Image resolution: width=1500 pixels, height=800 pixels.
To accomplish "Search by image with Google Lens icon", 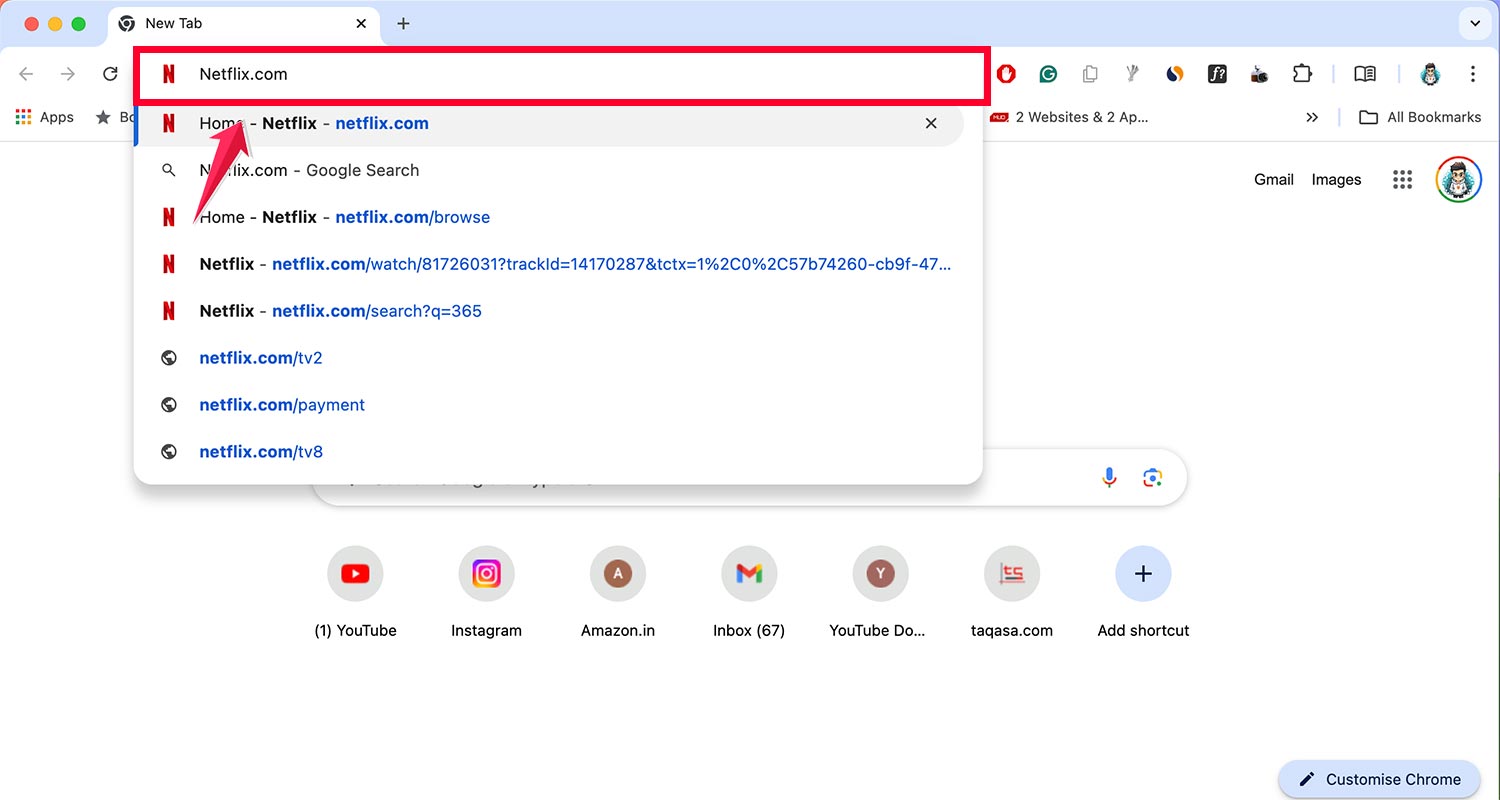I will click(1152, 478).
